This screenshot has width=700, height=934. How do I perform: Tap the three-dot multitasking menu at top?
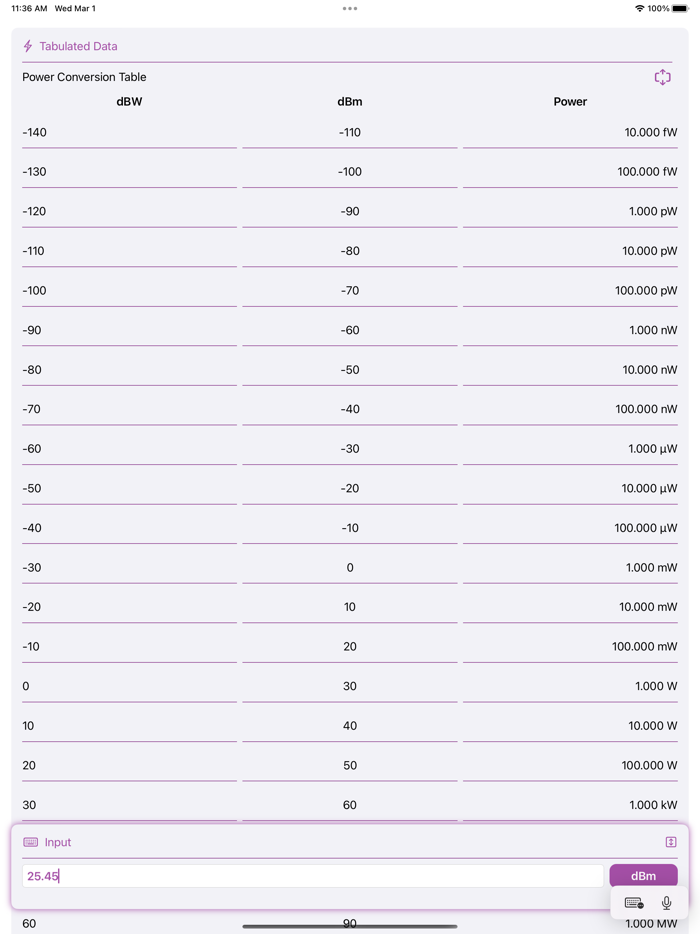350,9
